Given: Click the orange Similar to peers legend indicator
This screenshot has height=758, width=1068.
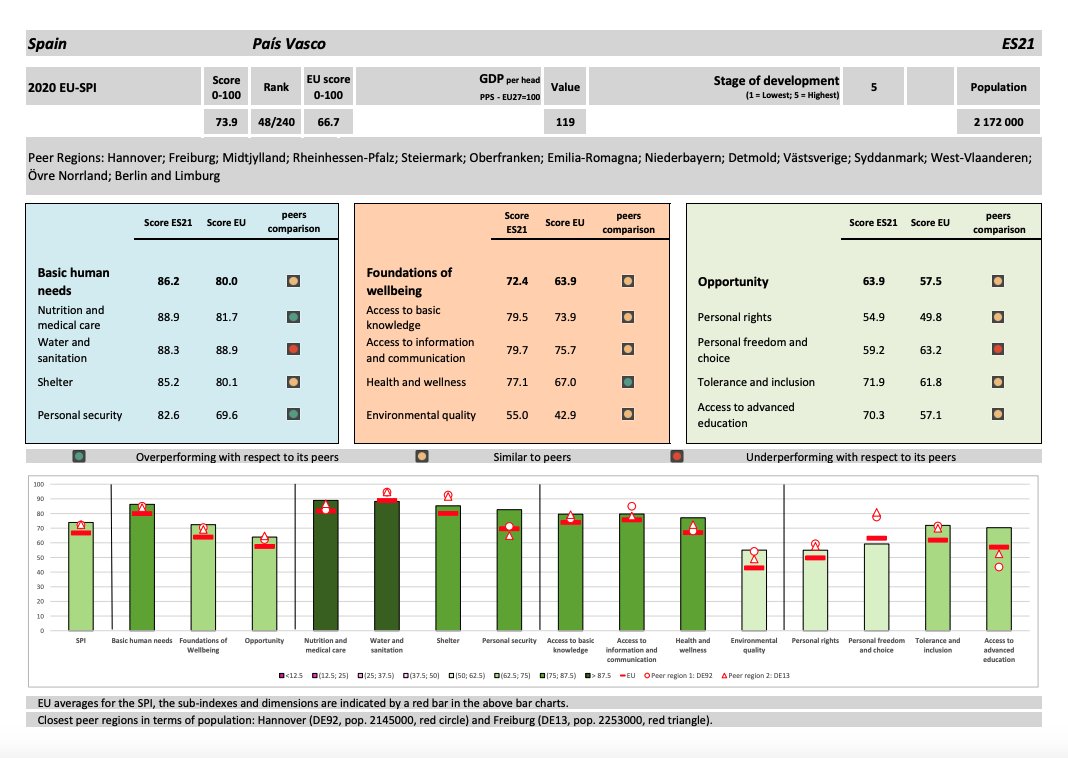Looking at the screenshot, I should click(x=422, y=456).
